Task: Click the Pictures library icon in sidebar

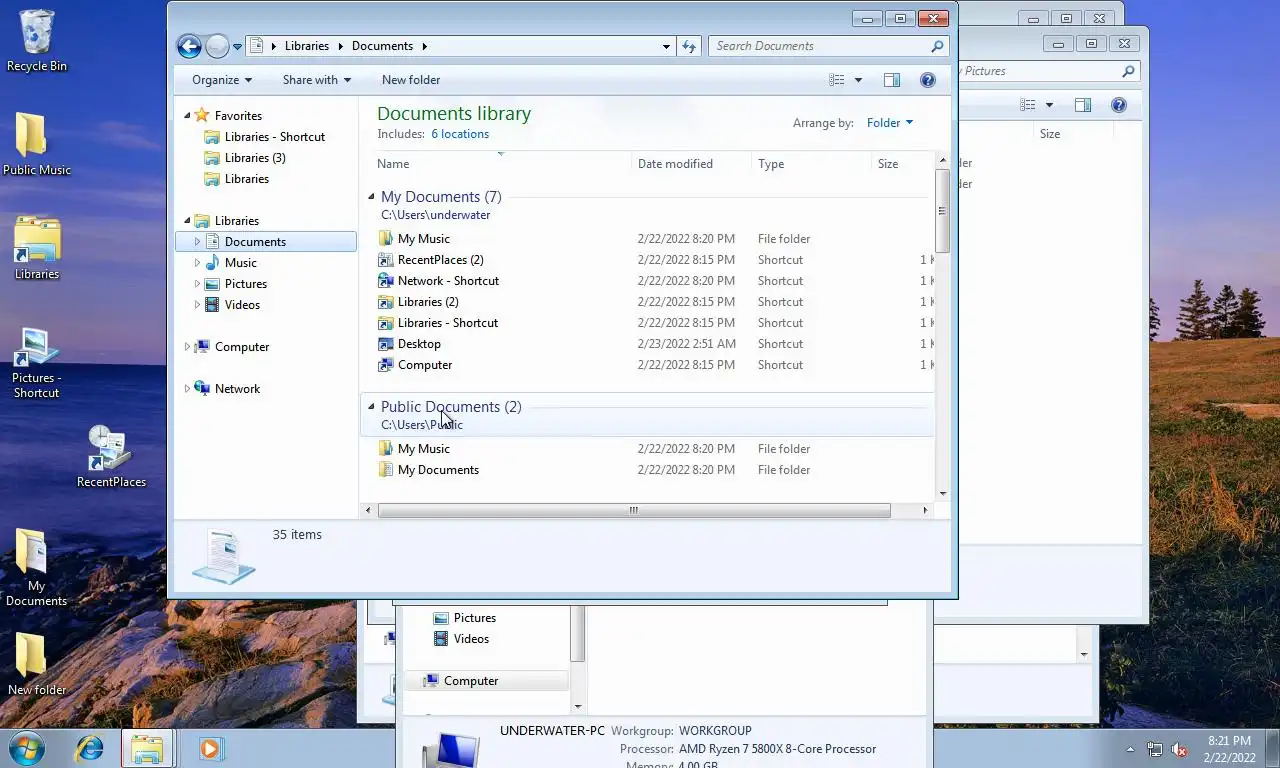Action: coord(212,283)
